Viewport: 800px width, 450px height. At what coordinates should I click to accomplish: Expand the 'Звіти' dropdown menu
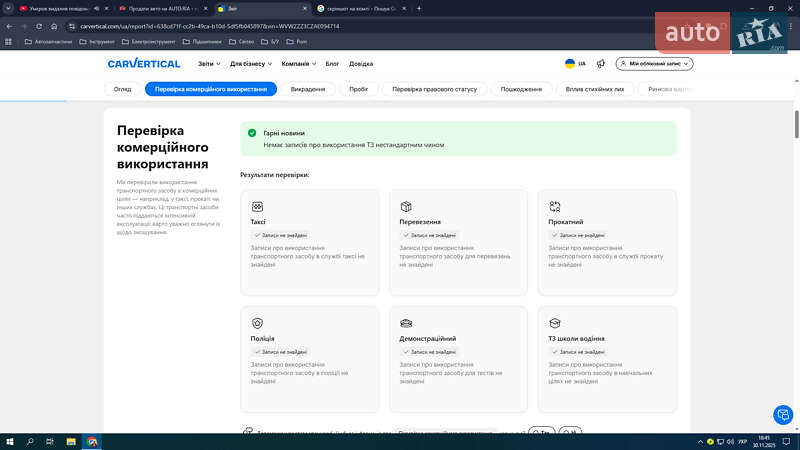coord(208,64)
